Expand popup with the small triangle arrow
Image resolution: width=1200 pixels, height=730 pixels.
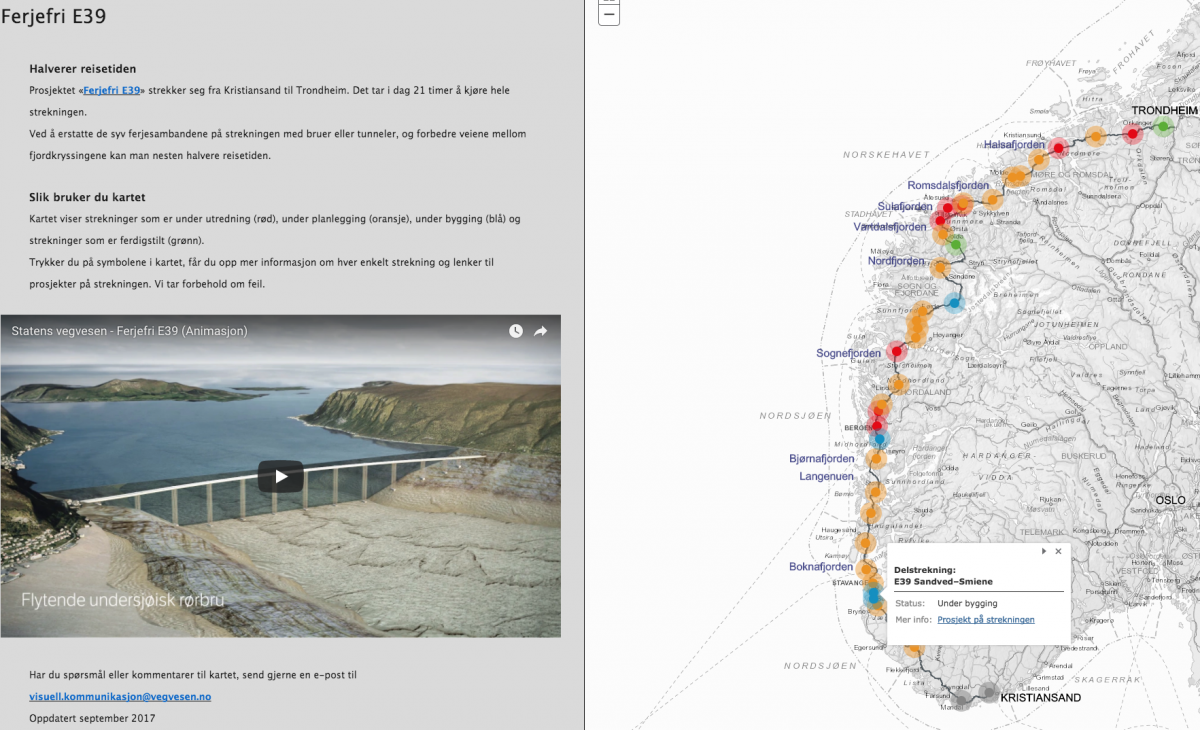point(1044,551)
